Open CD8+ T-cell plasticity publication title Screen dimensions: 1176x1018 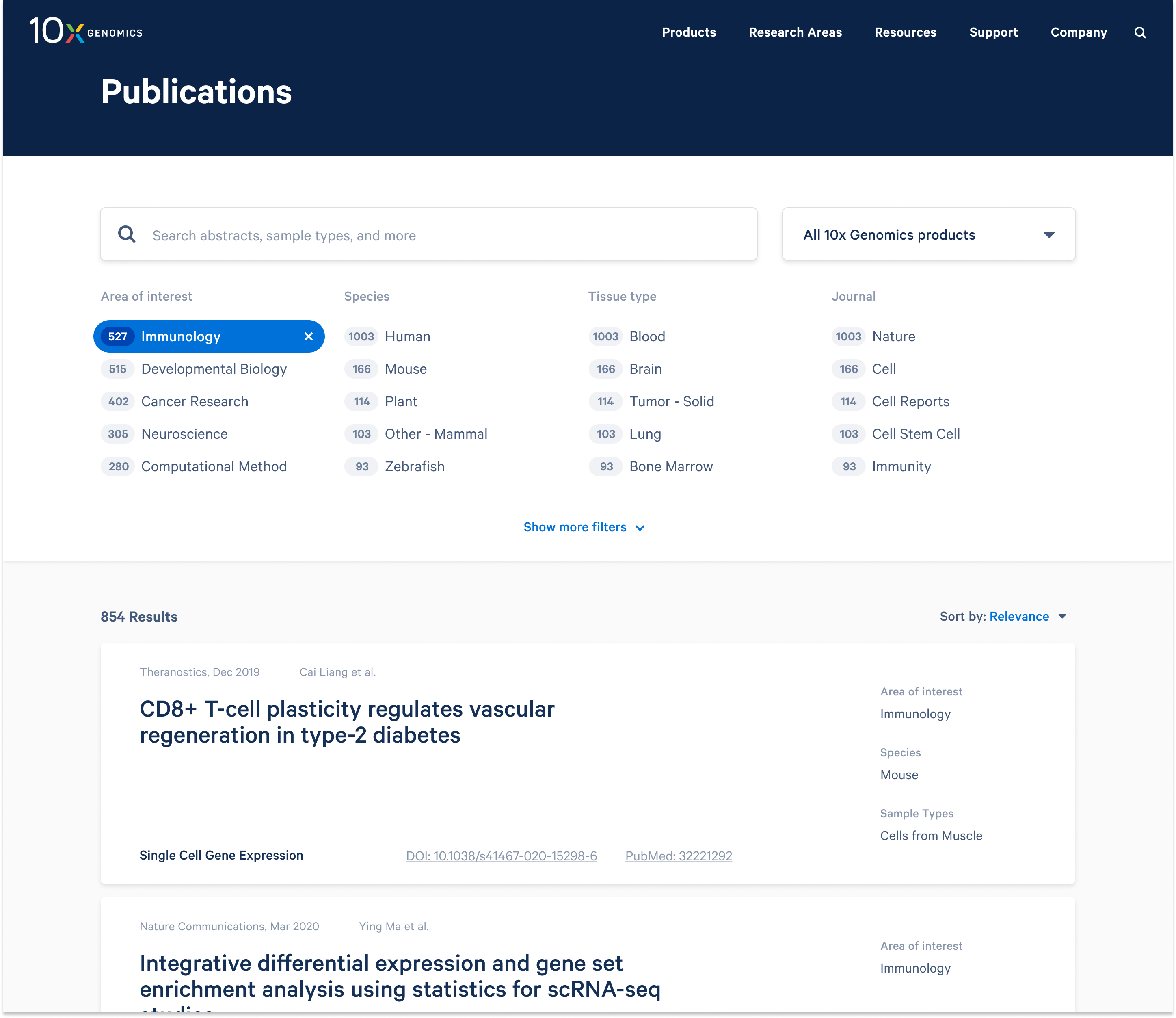point(346,721)
